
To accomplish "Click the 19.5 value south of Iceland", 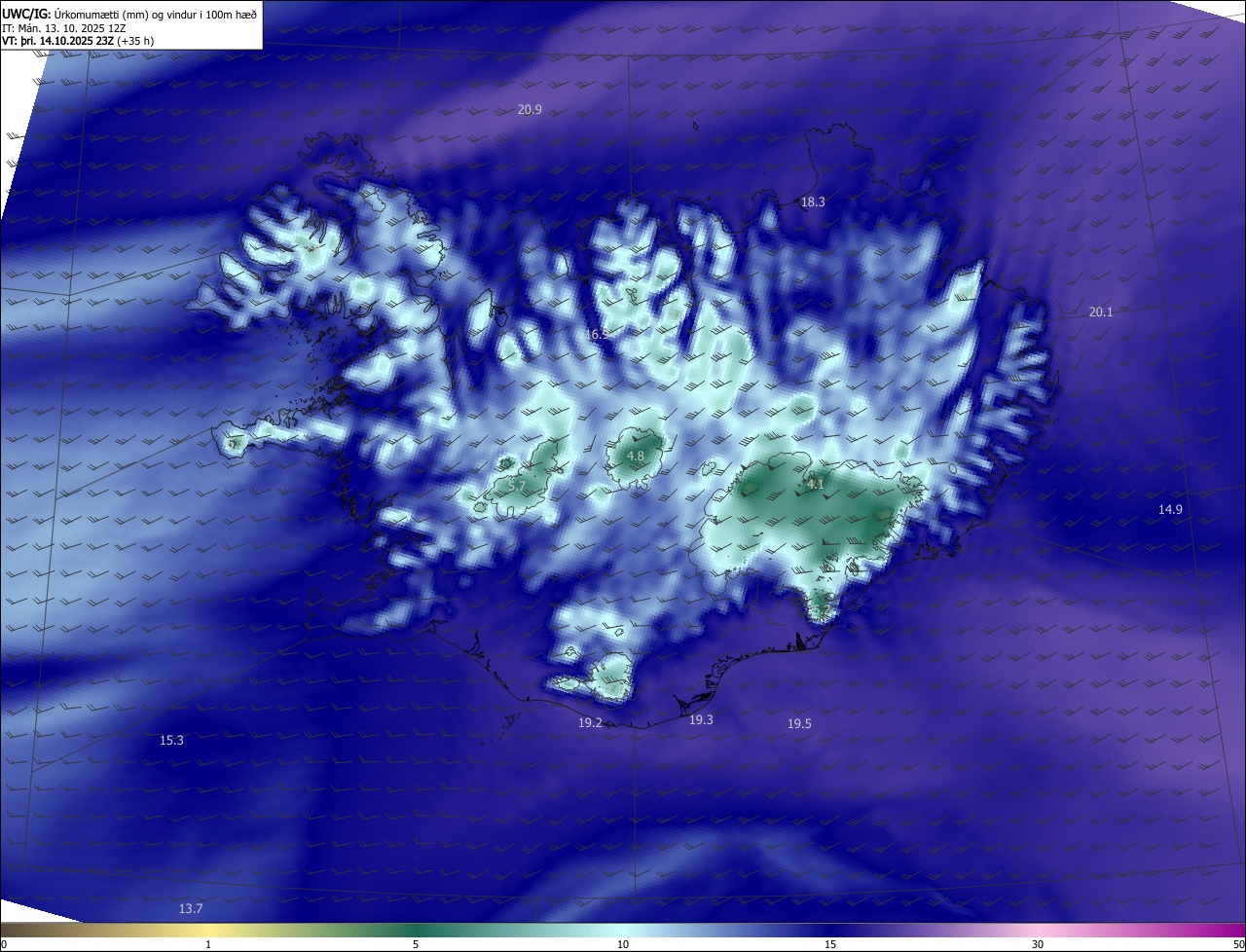I will click(799, 724).
